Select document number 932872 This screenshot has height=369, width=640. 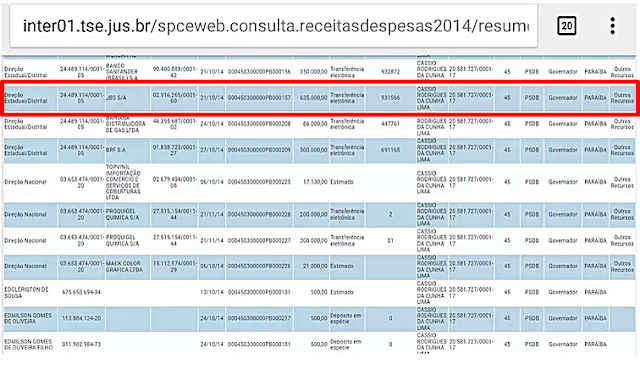[x=390, y=72]
